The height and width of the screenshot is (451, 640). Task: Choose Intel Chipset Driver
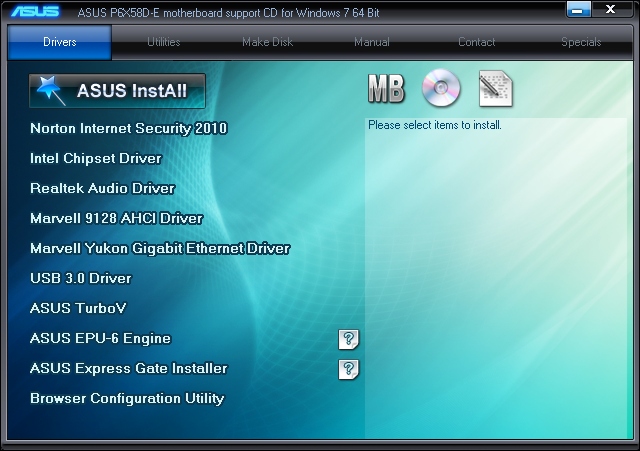(96, 158)
